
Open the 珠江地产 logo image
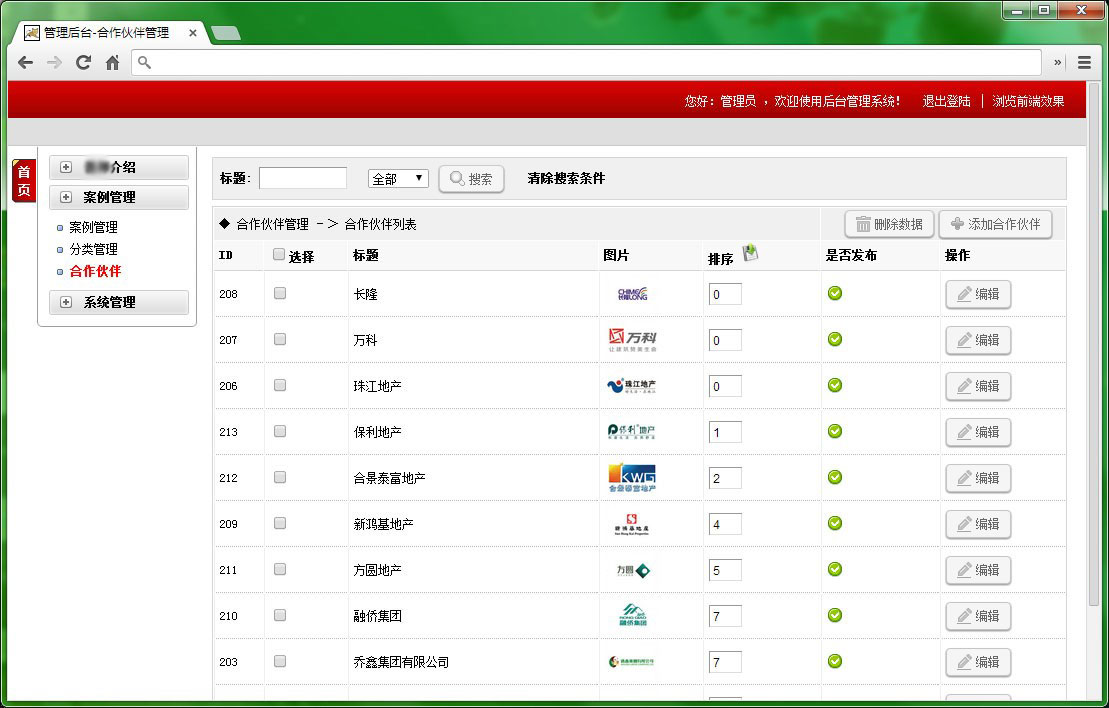point(632,385)
